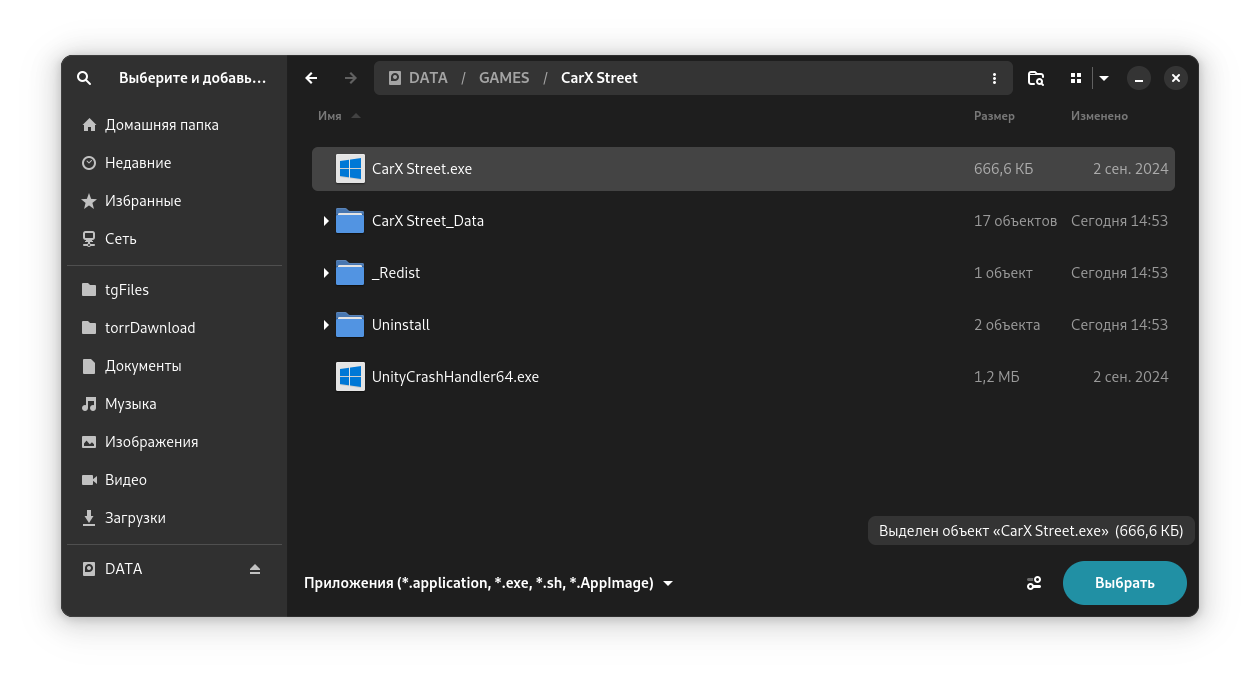Screen dimensions: 1260x684
Task: Click the folder search icon
Action: pyautogui.click(x=1036, y=78)
